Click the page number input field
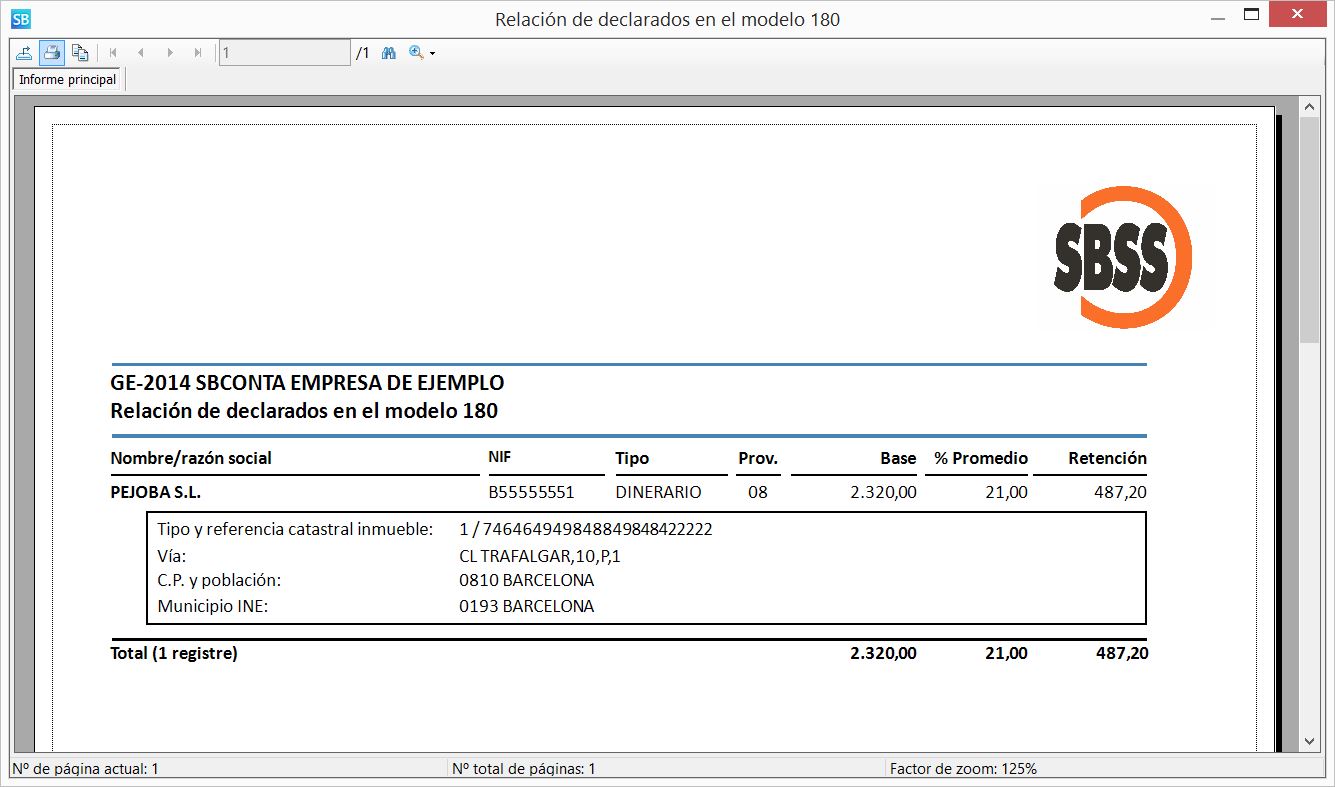The width and height of the screenshot is (1335, 787). (284, 52)
